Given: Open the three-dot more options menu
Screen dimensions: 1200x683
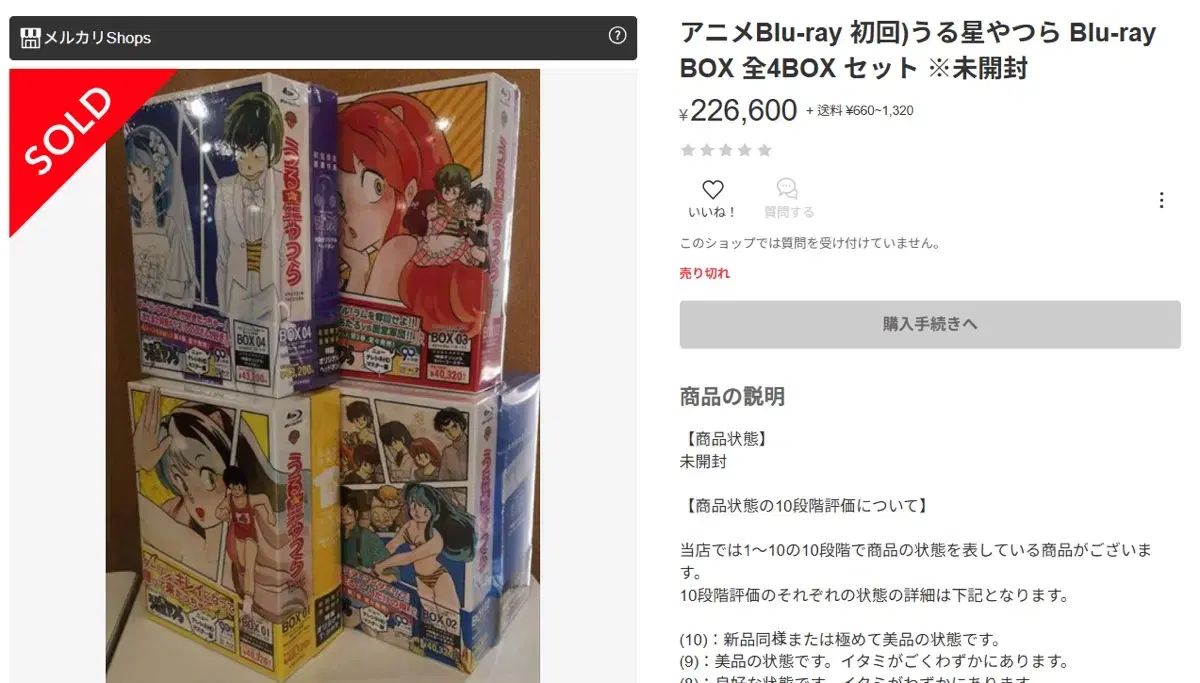Looking at the screenshot, I should pyautogui.click(x=1161, y=200).
